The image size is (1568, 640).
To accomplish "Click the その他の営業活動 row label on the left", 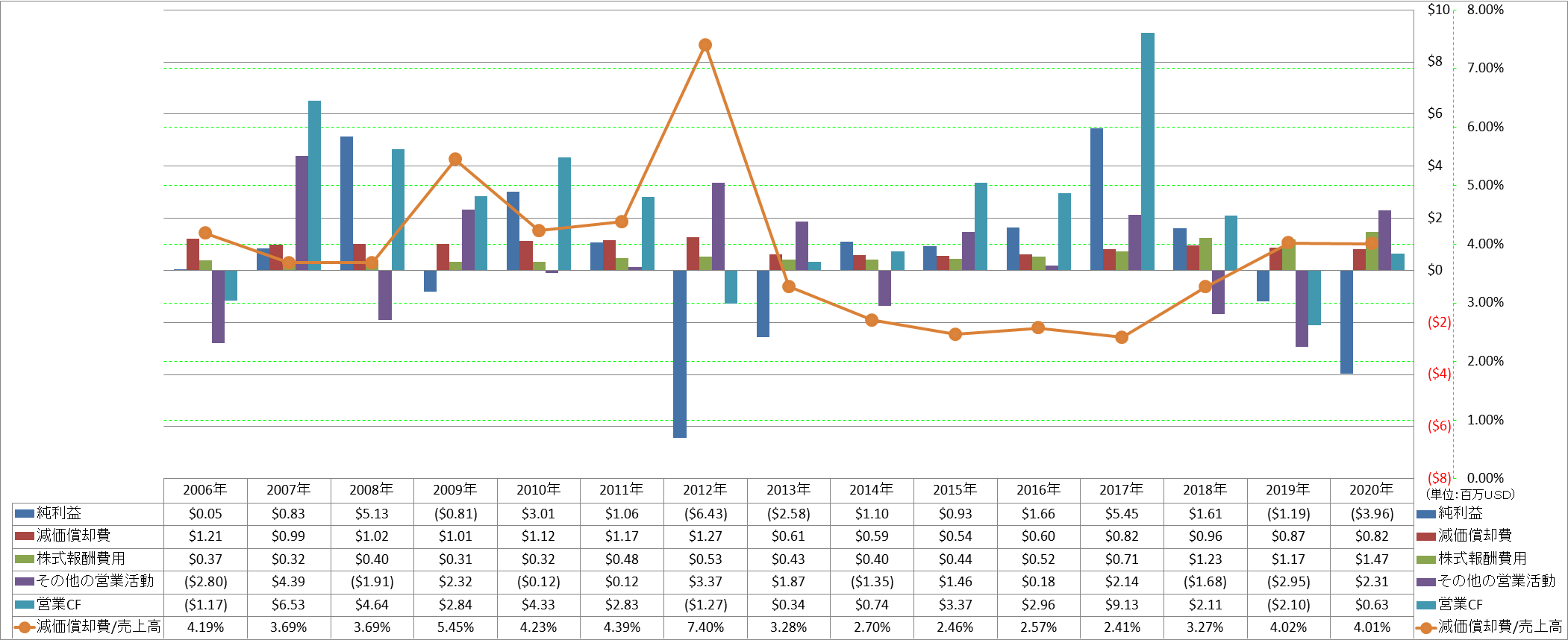I will click(96, 581).
